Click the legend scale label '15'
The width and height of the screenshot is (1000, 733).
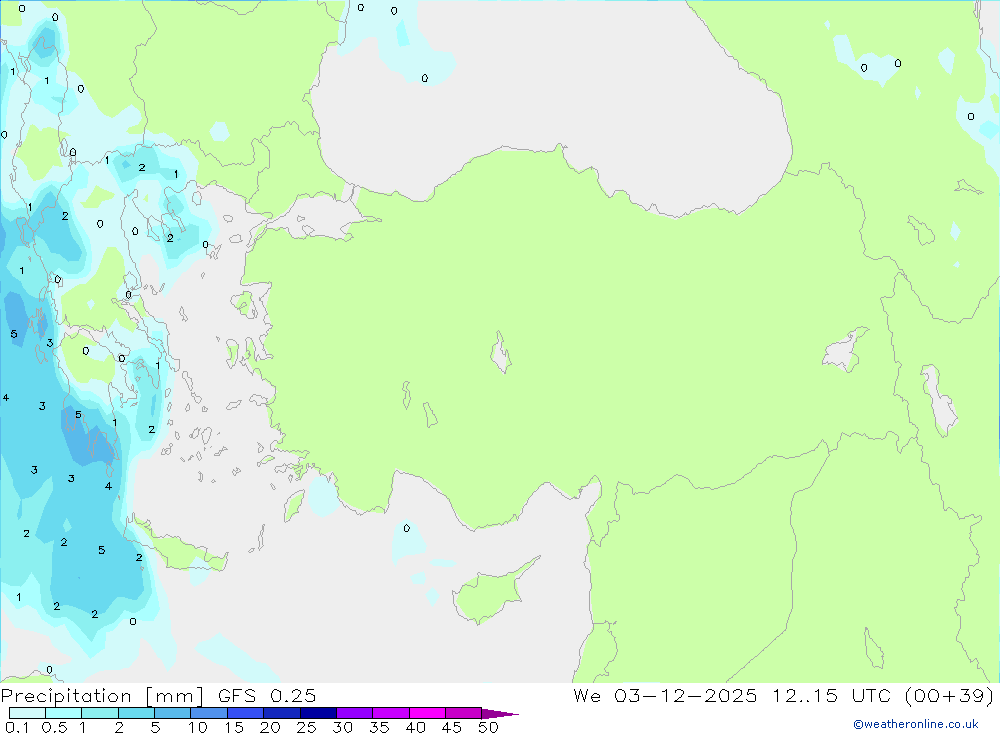click(234, 727)
